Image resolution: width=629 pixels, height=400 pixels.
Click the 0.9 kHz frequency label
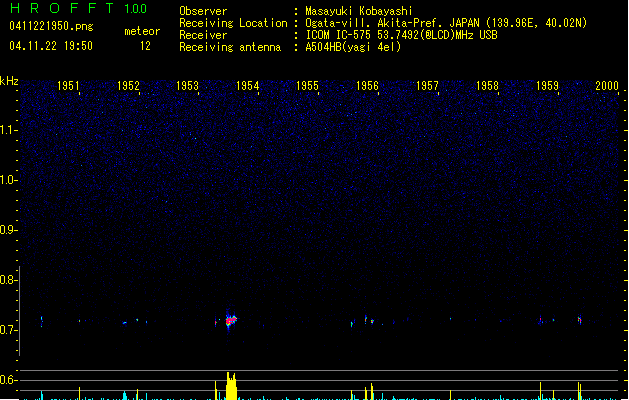(9, 230)
